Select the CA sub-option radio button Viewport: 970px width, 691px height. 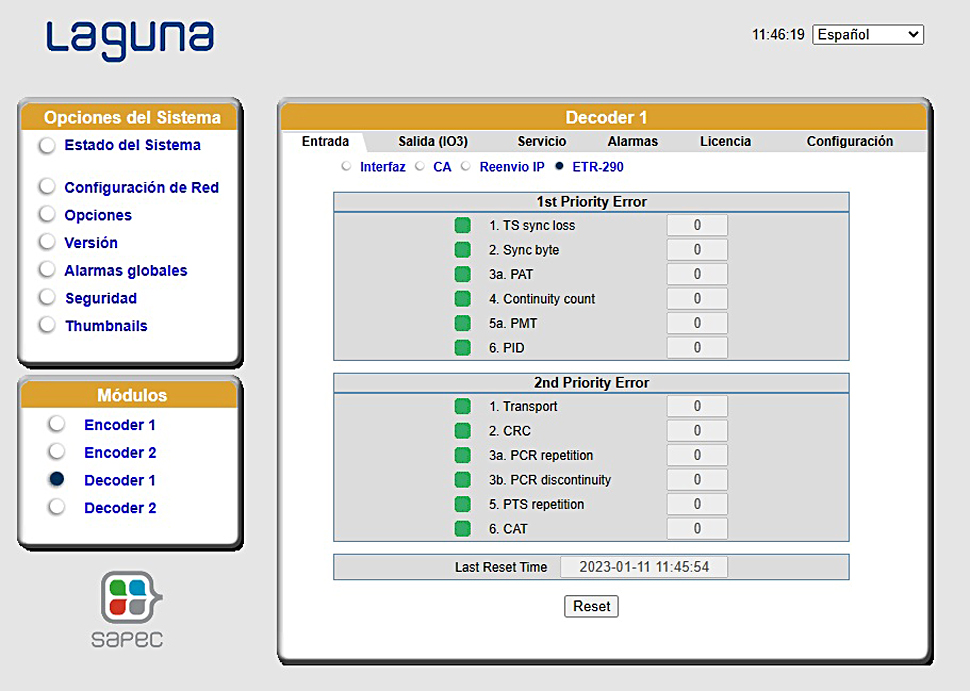(x=420, y=166)
